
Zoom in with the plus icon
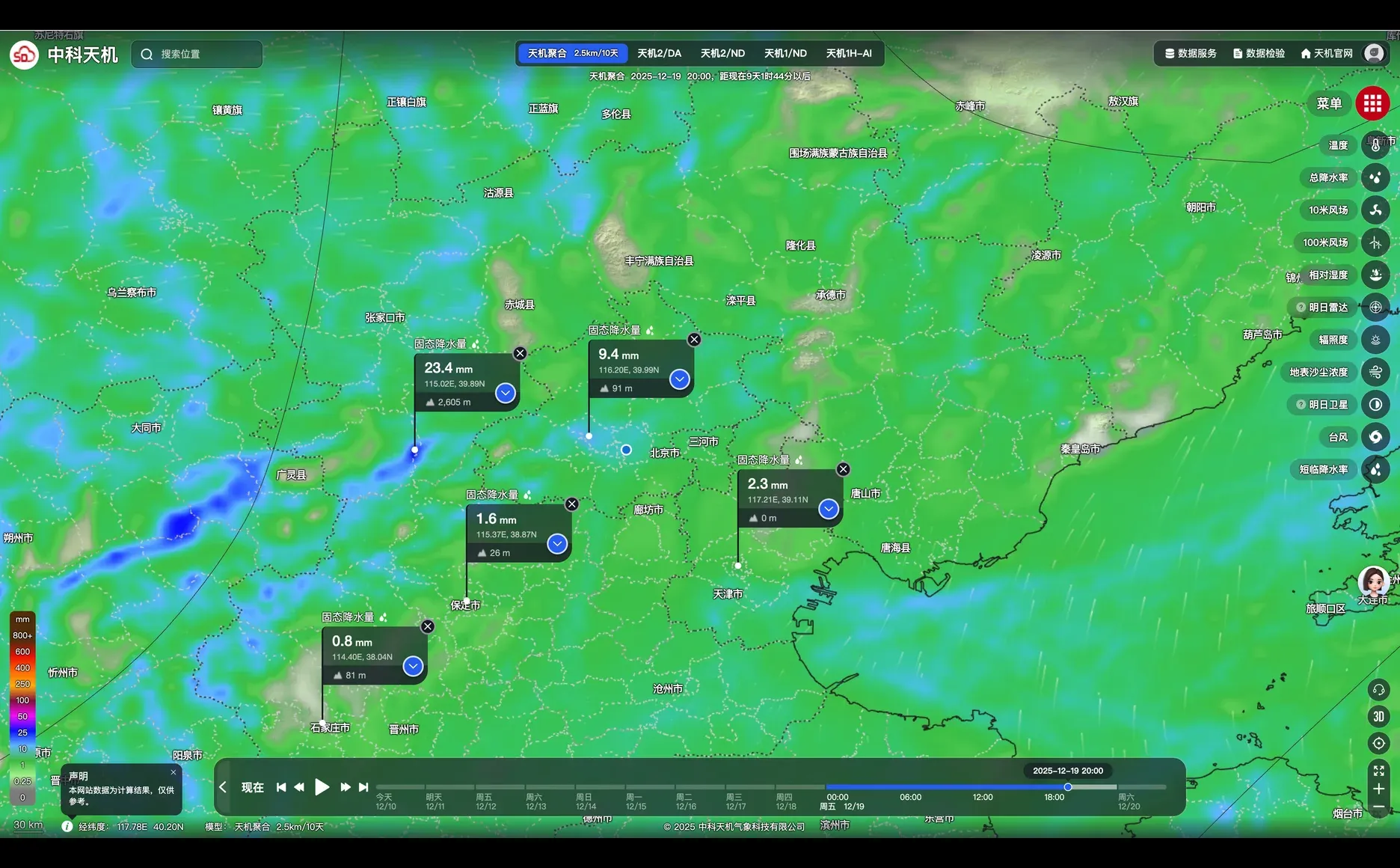(1378, 789)
